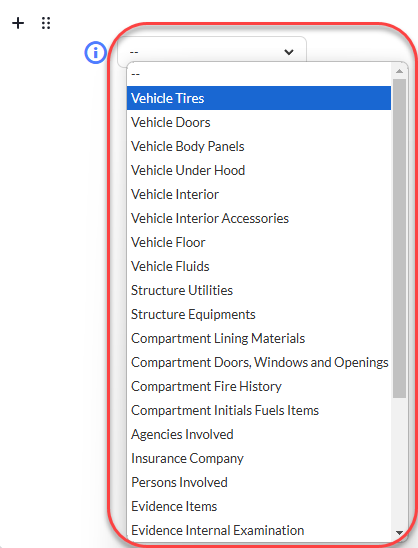Select the blank "--" list option

(x=259, y=74)
